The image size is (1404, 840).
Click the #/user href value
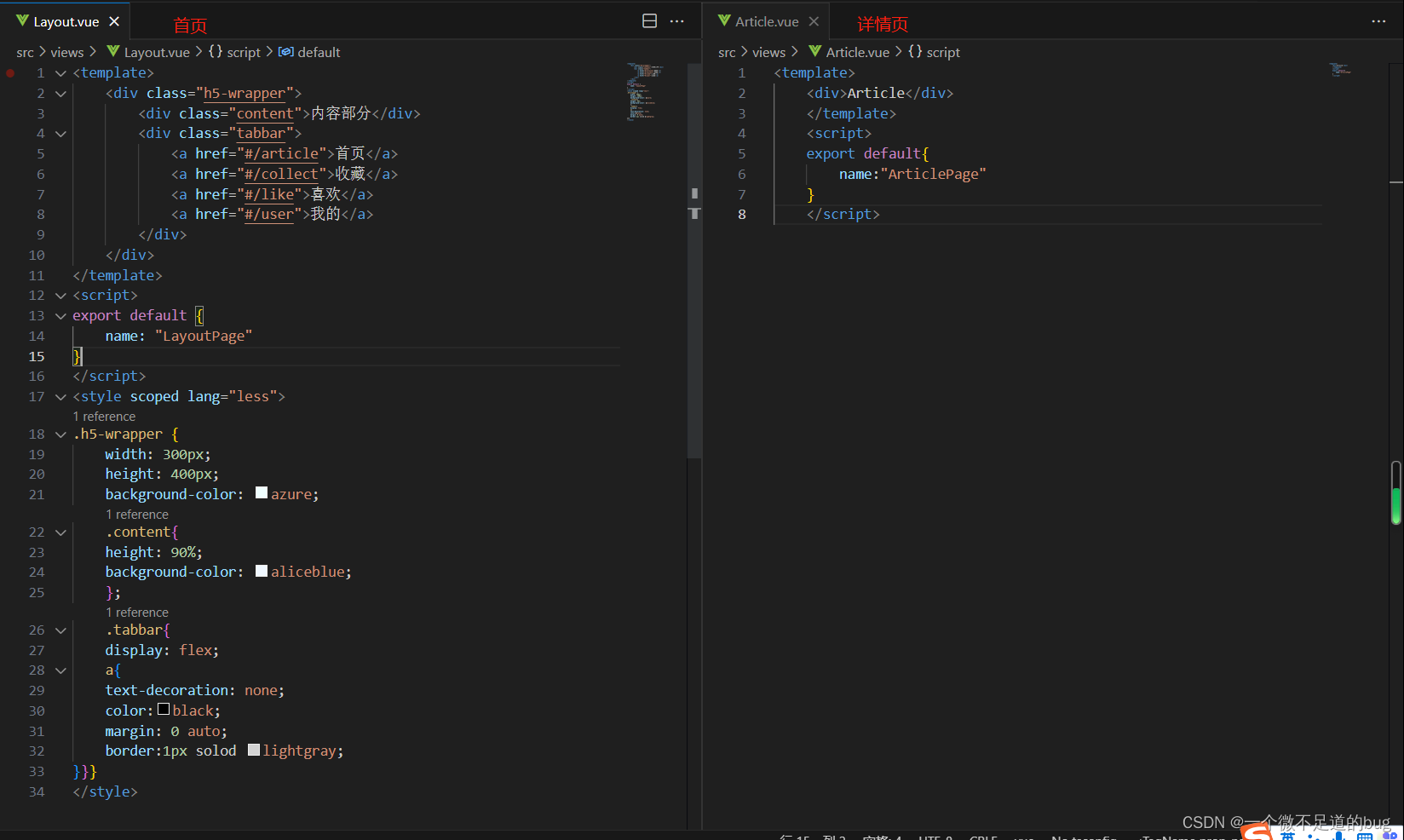269,215
